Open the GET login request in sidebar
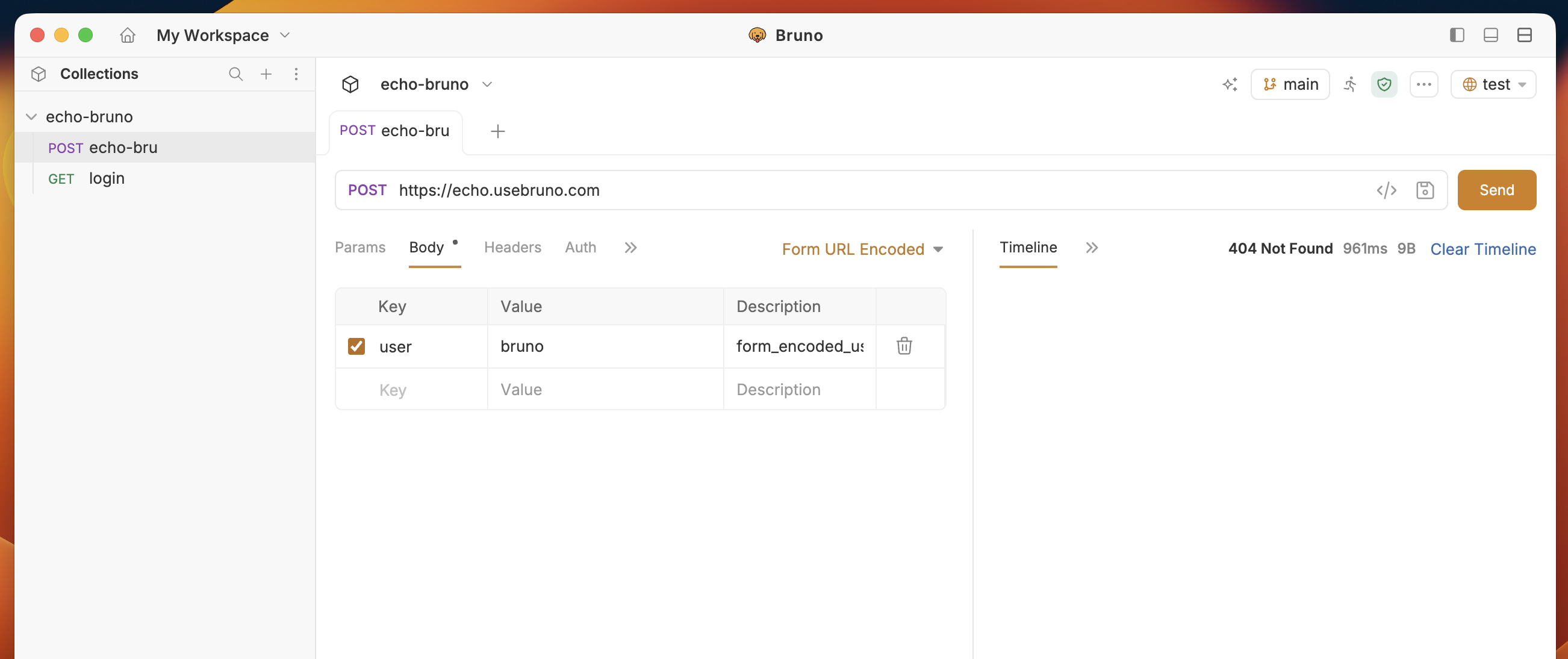Screen dimensions: 1568x659 pos(165,178)
